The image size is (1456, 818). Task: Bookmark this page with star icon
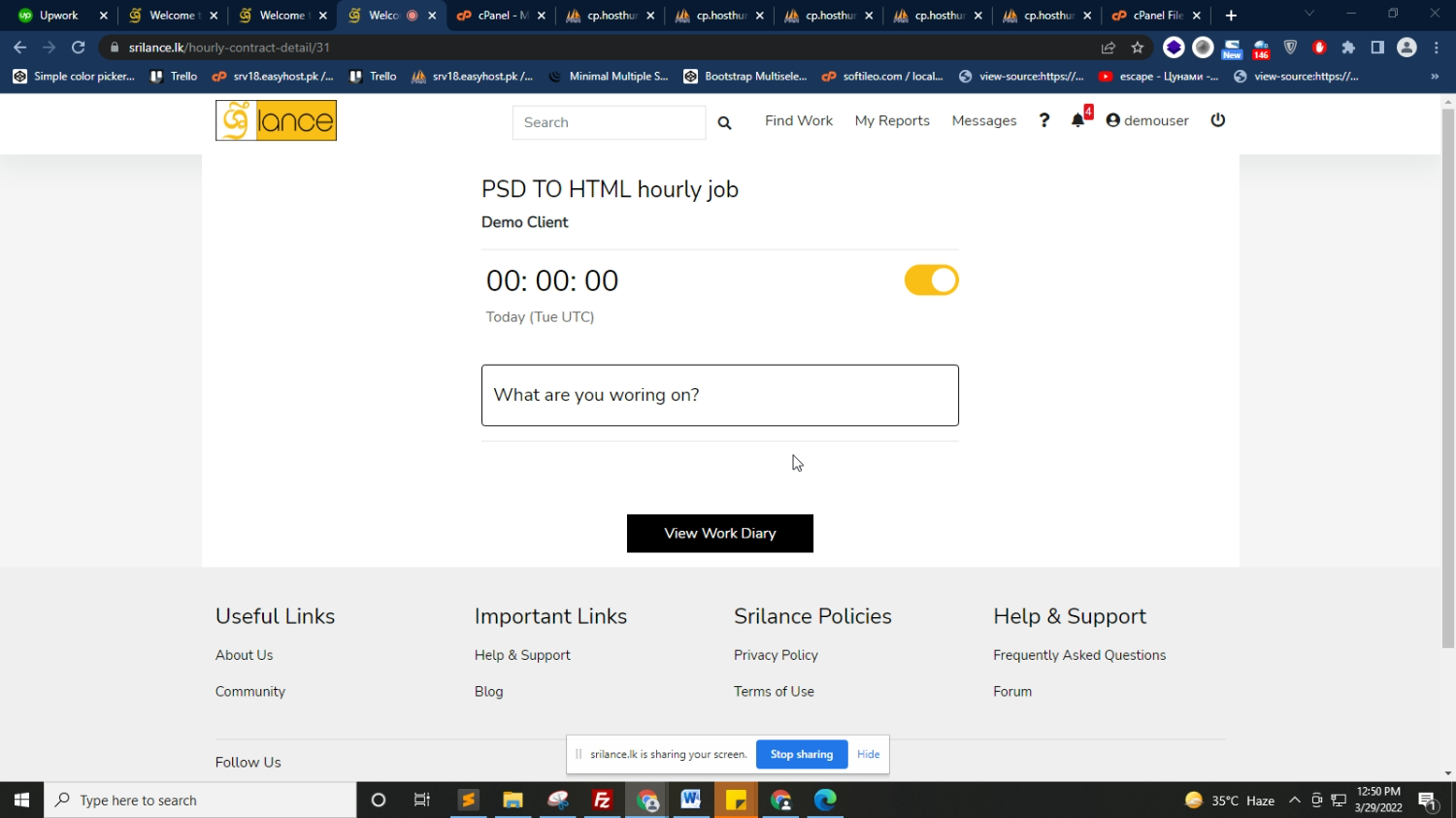tap(1138, 48)
